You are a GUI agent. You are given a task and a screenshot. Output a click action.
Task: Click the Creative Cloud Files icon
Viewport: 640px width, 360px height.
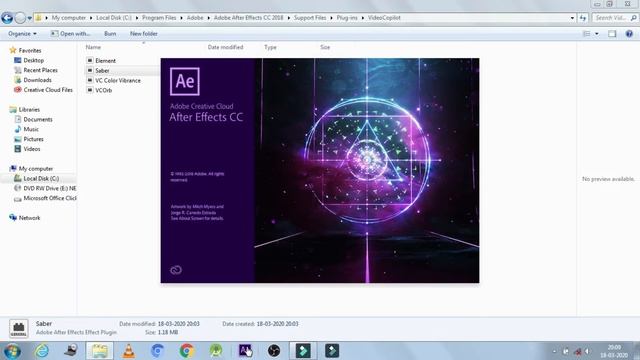pos(18,90)
